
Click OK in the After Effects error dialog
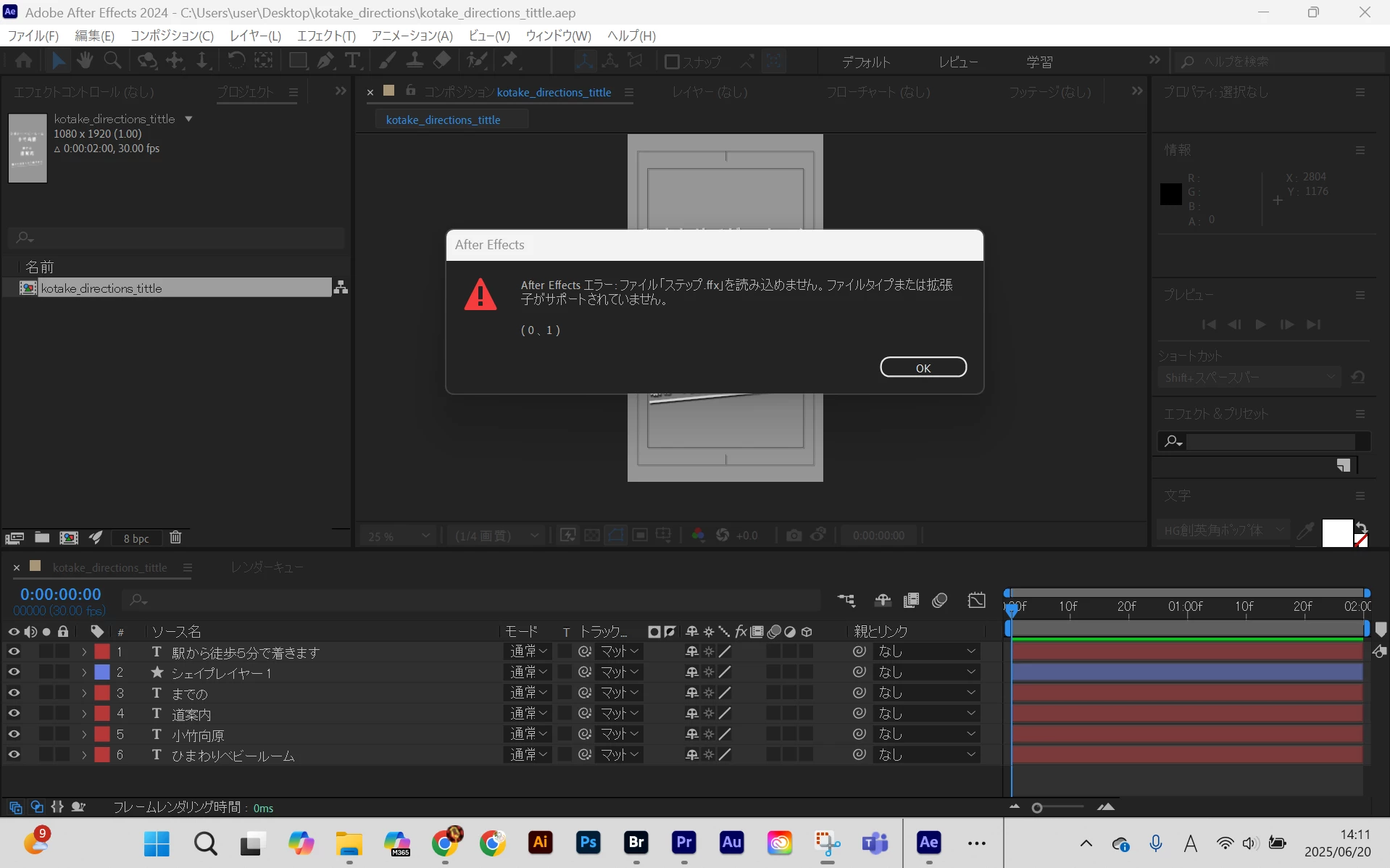pos(923,367)
